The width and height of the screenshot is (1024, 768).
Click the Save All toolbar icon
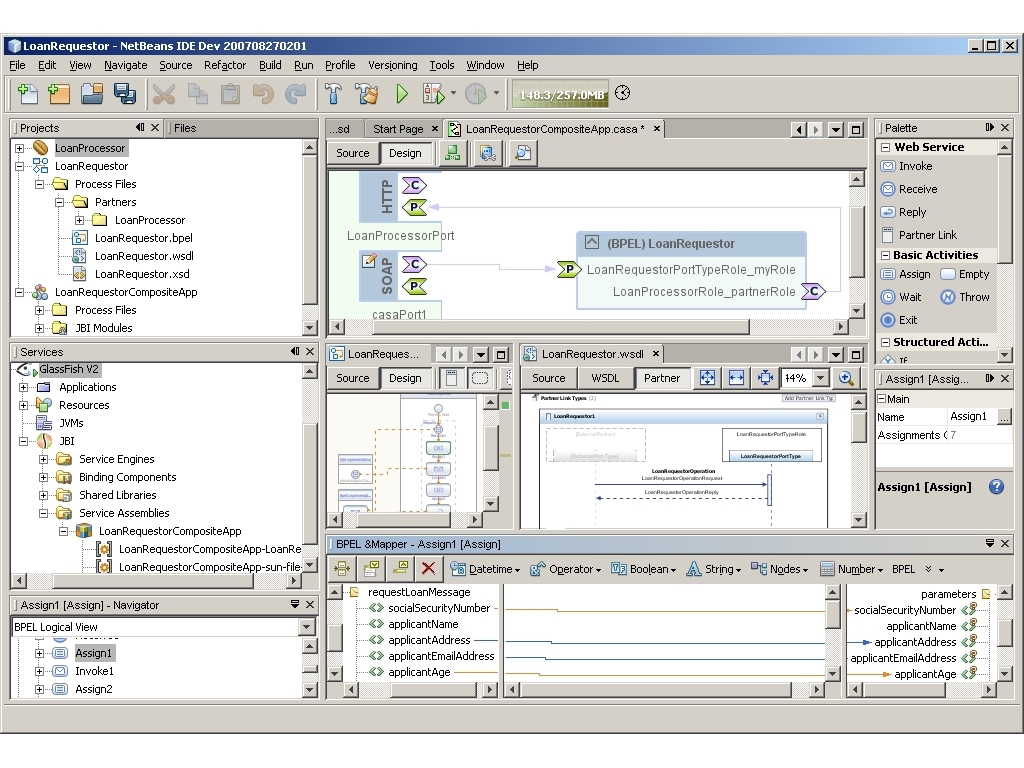coord(125,94)
